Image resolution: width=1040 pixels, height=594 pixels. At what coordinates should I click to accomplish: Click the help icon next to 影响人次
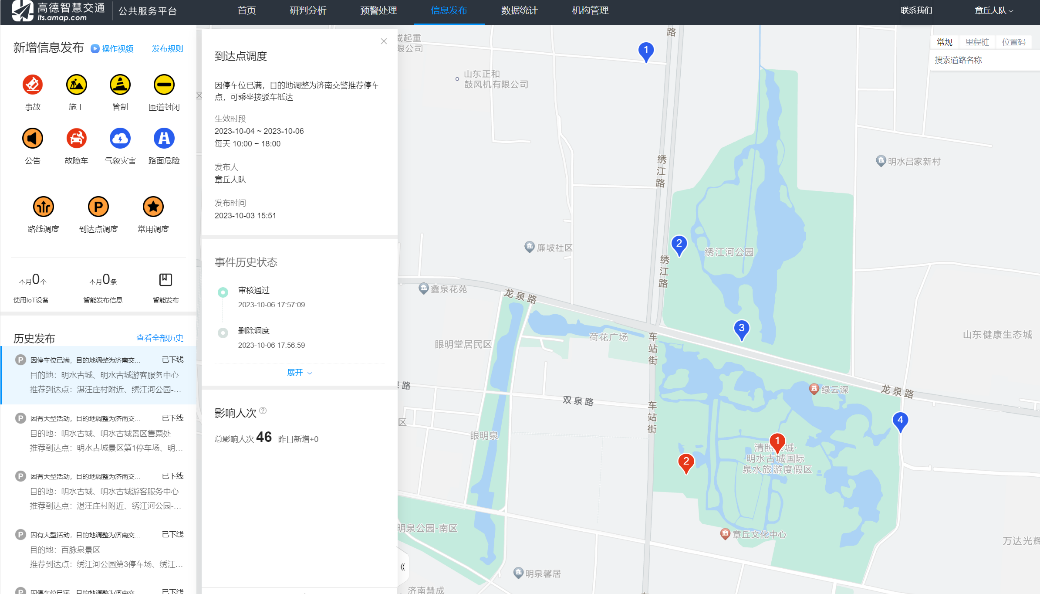263,411
